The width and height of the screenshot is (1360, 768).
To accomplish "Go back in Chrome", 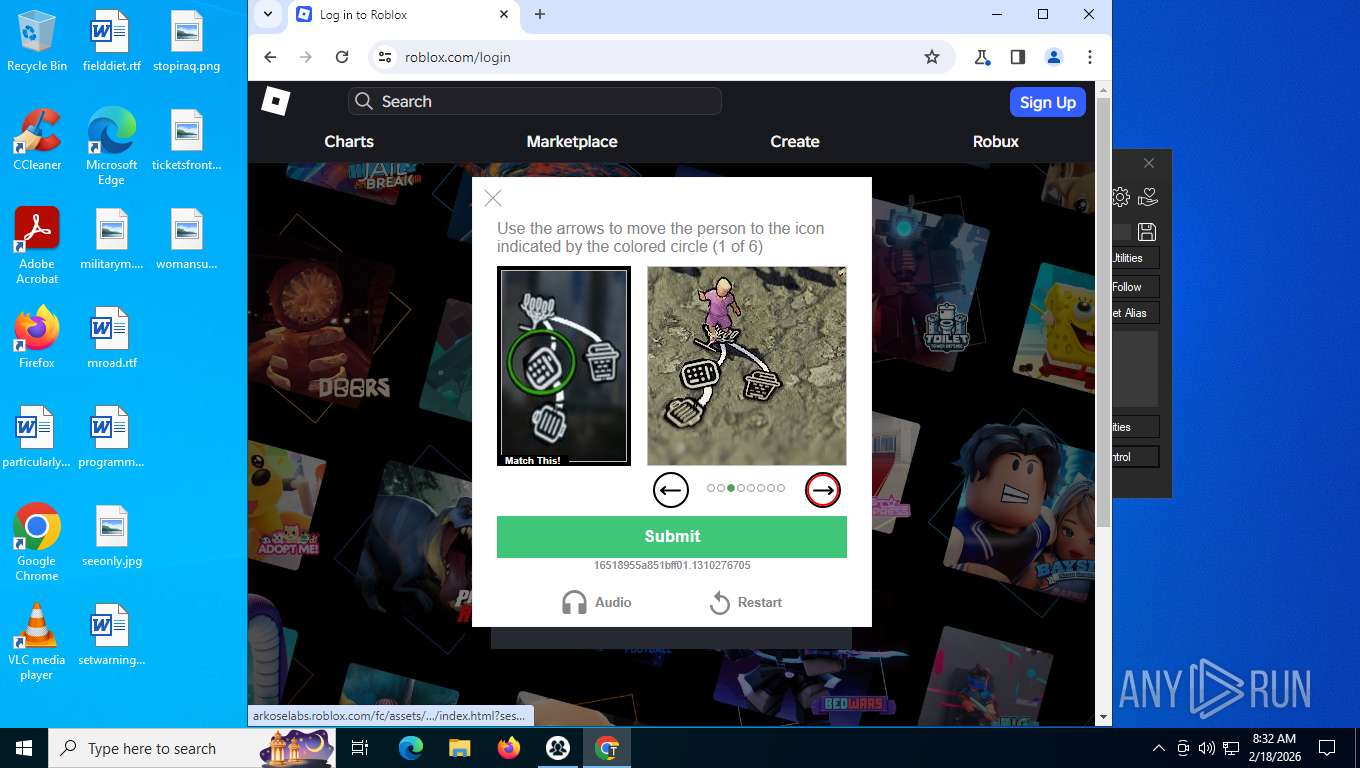I will tap(270, 57).
